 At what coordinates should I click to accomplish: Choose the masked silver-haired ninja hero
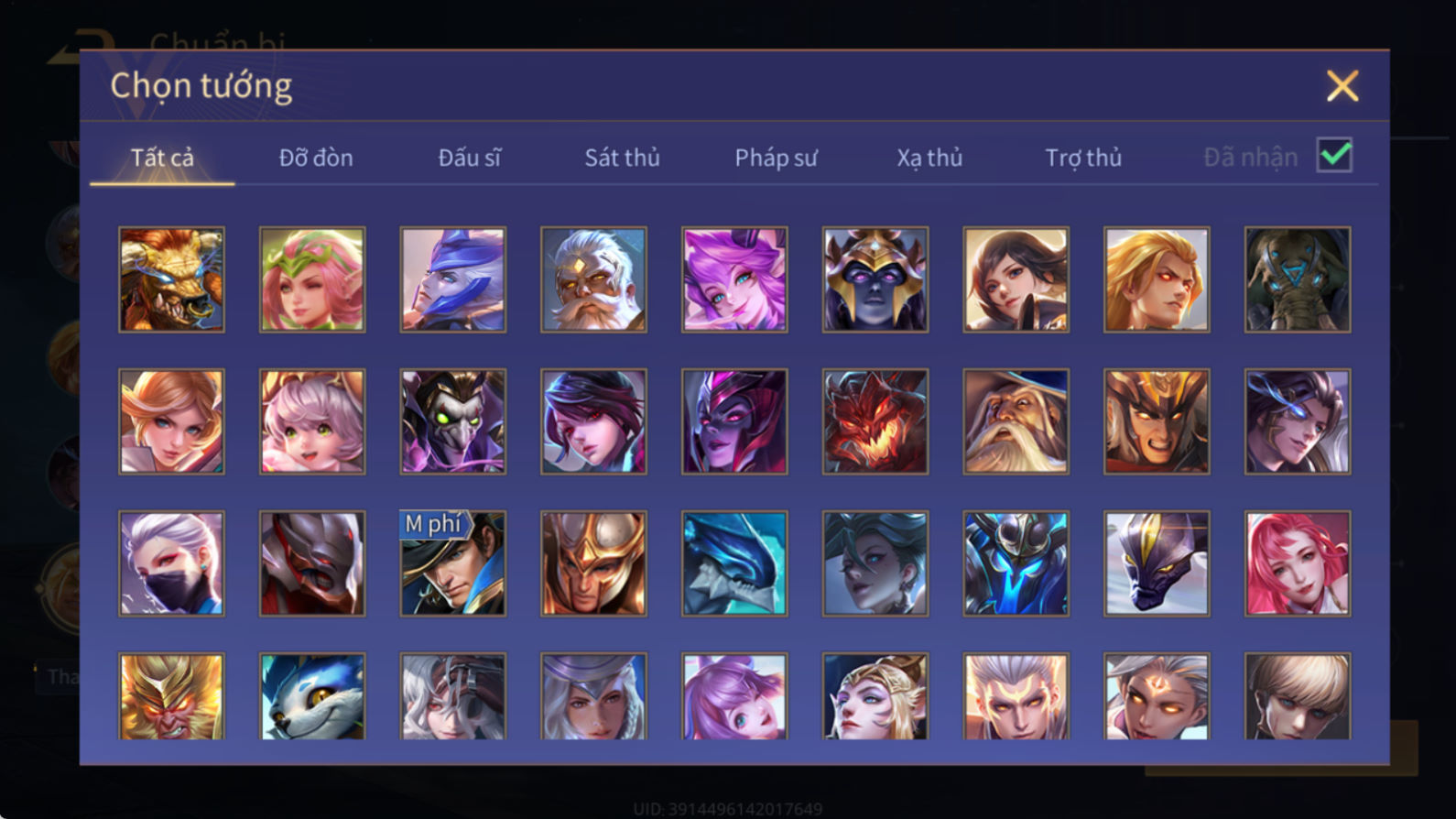pos(171,563)
